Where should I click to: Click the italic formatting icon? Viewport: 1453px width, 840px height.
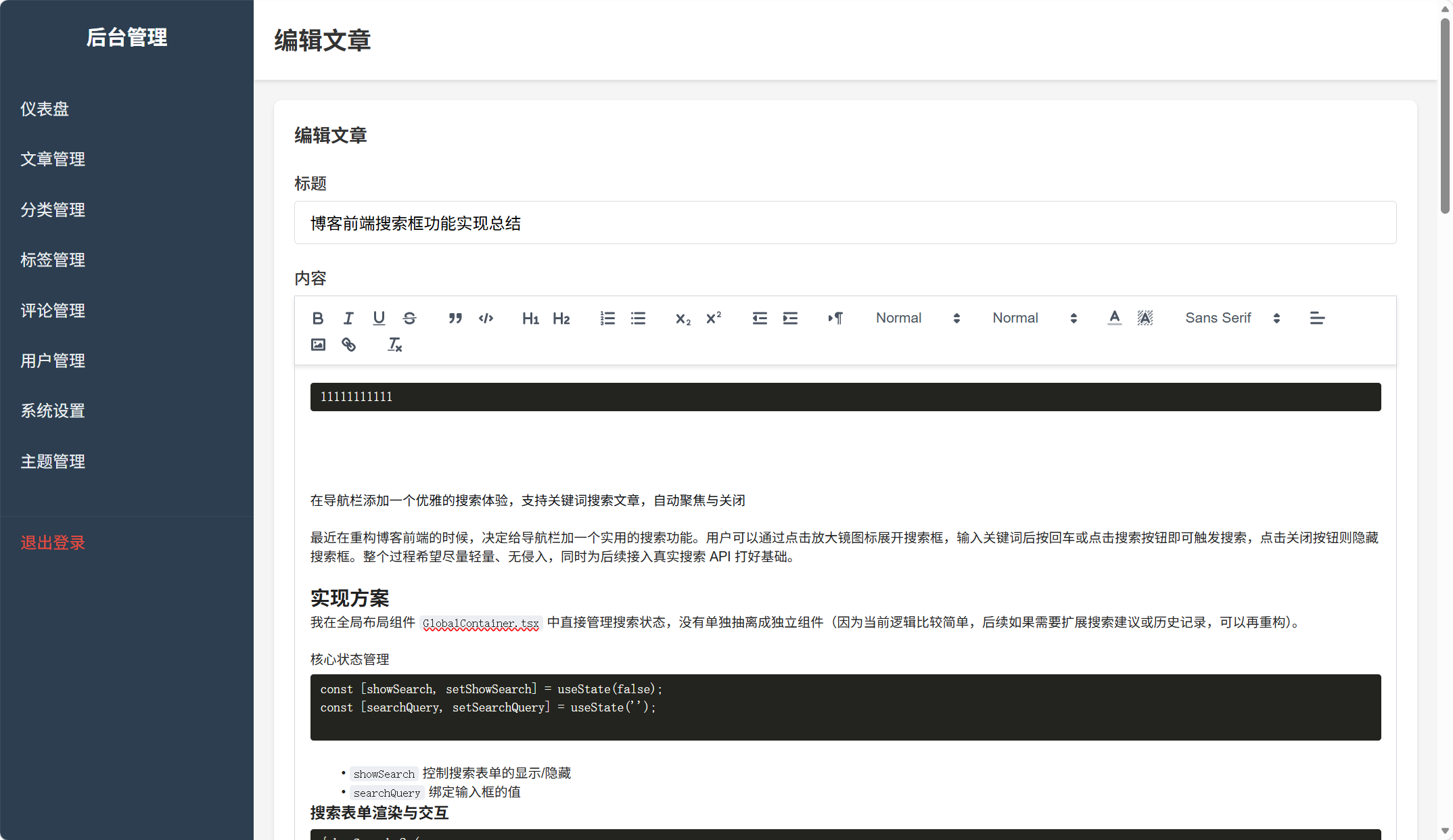pos(348,318)
